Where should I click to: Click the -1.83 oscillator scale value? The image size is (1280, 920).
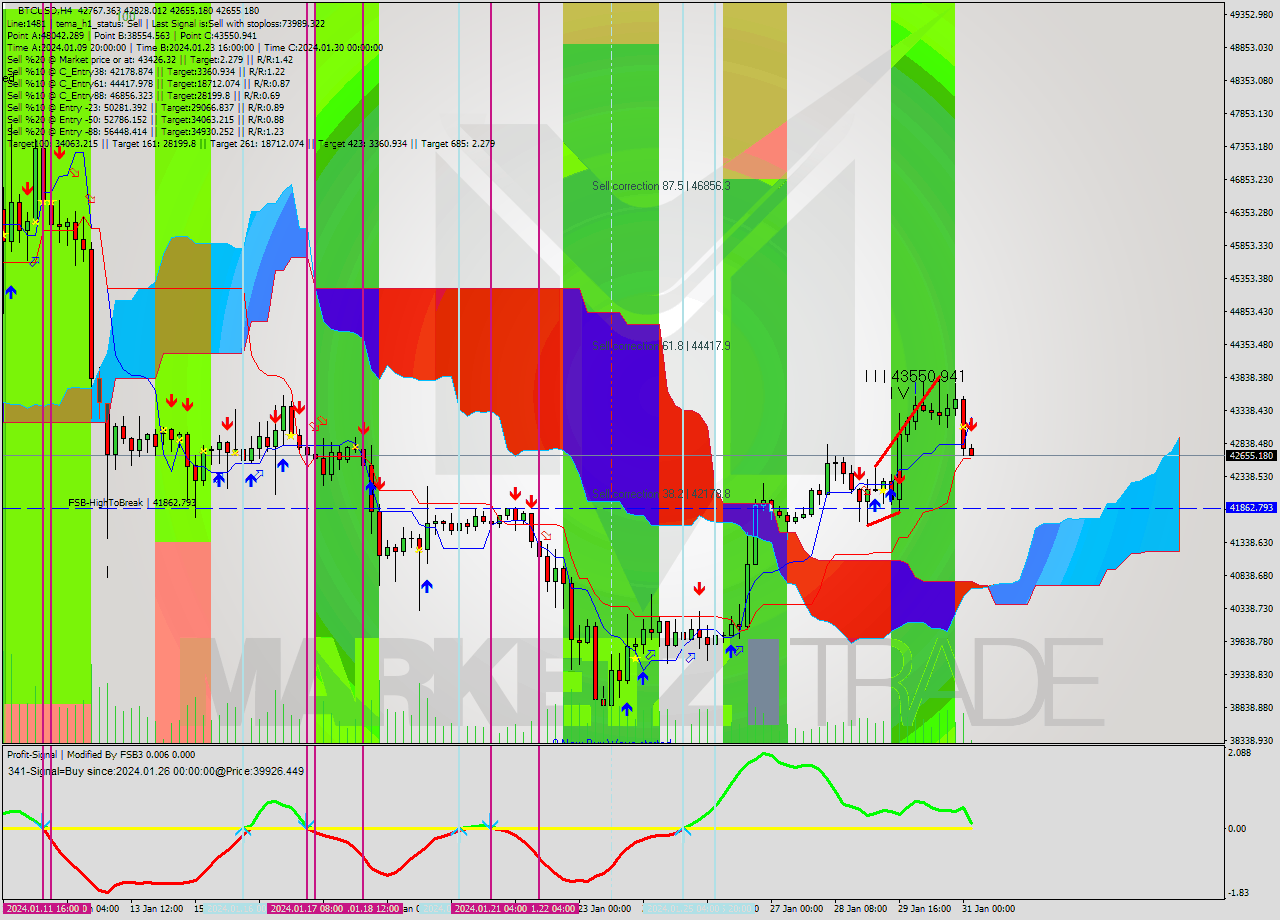coord(1239,892)
